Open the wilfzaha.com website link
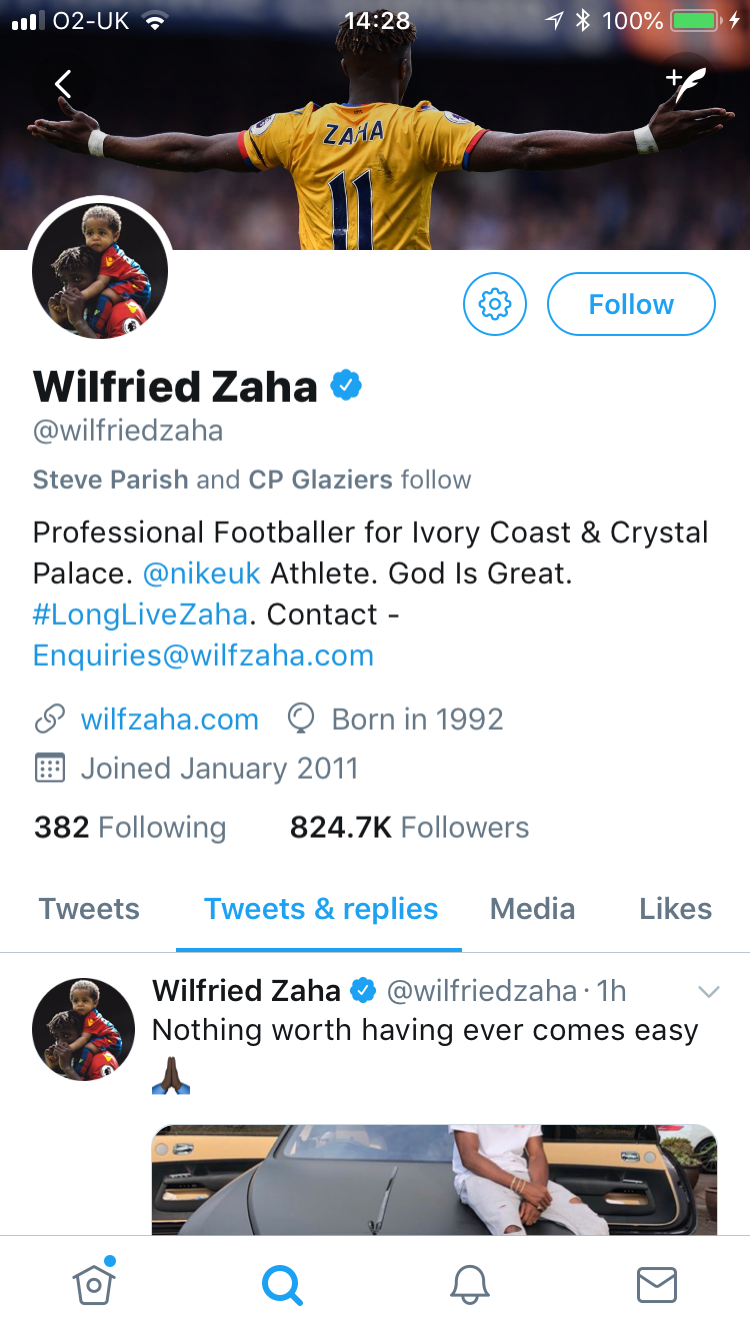This screenshot has width=750, height=1334. (169, 719)
